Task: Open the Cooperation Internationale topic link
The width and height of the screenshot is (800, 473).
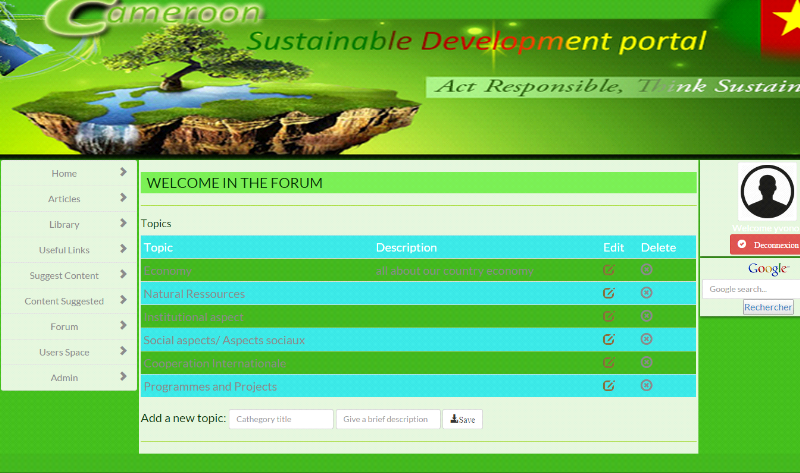Action: coord(215,363)
